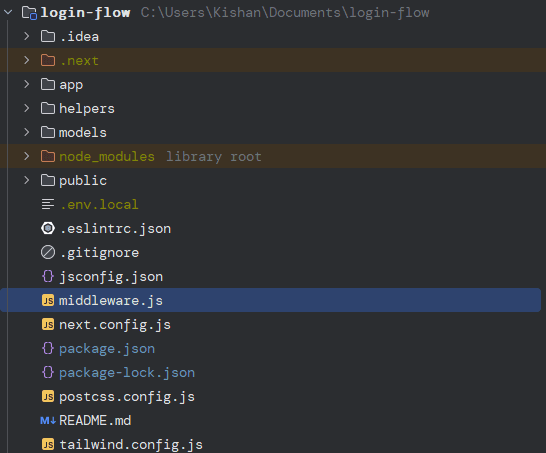This screenshot has width=546, height=453.
Task: Click the app folder icon
Action: point(48,84)
